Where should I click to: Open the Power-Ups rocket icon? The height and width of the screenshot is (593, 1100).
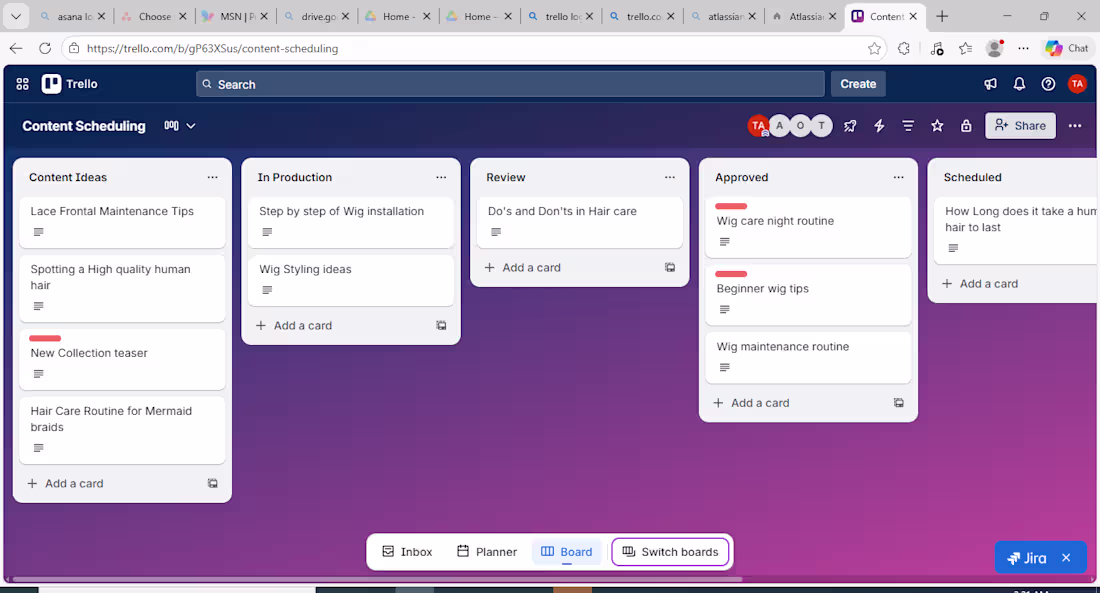[850, 126]
